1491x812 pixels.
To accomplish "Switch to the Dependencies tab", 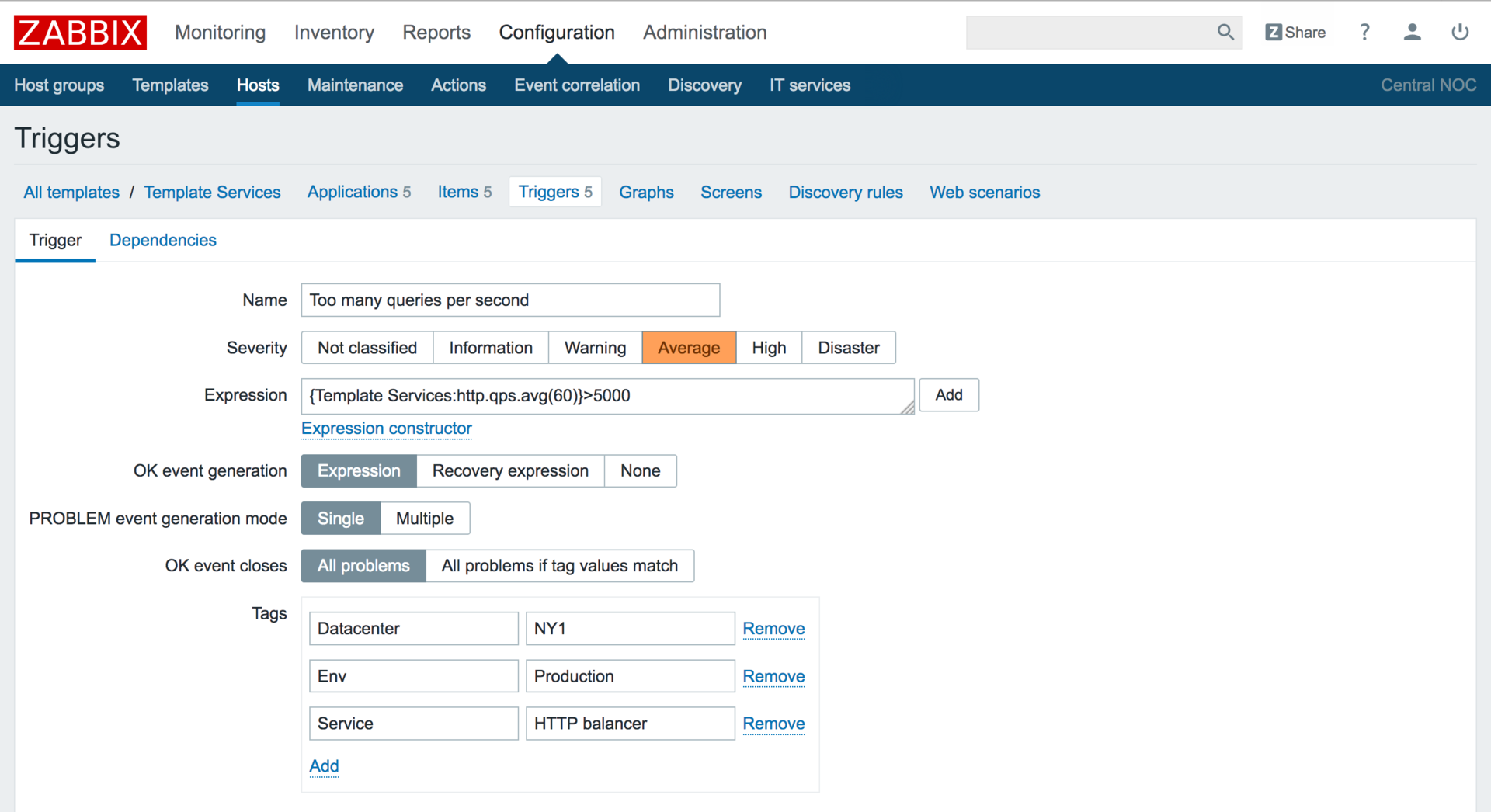I will (x=162, y=241).
